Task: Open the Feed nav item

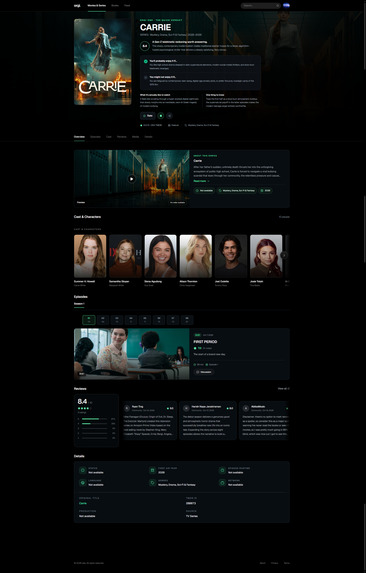Action: coord(127,5)
